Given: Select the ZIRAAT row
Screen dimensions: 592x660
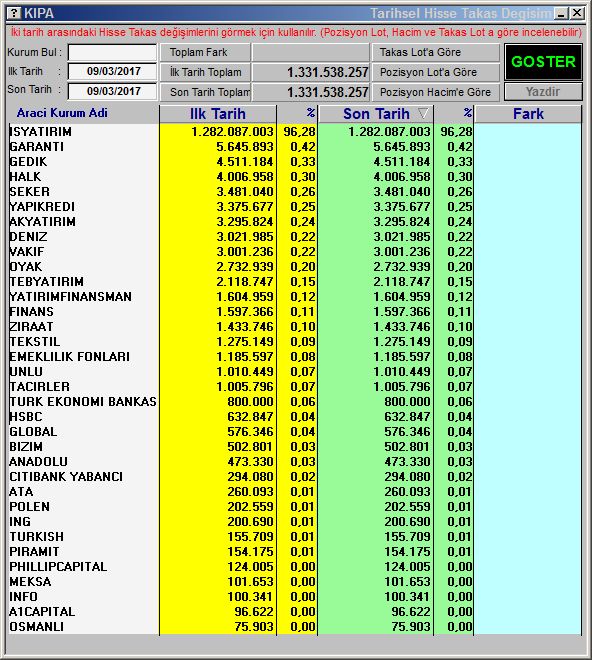Looking at the screenshot, I should (295, 327).
